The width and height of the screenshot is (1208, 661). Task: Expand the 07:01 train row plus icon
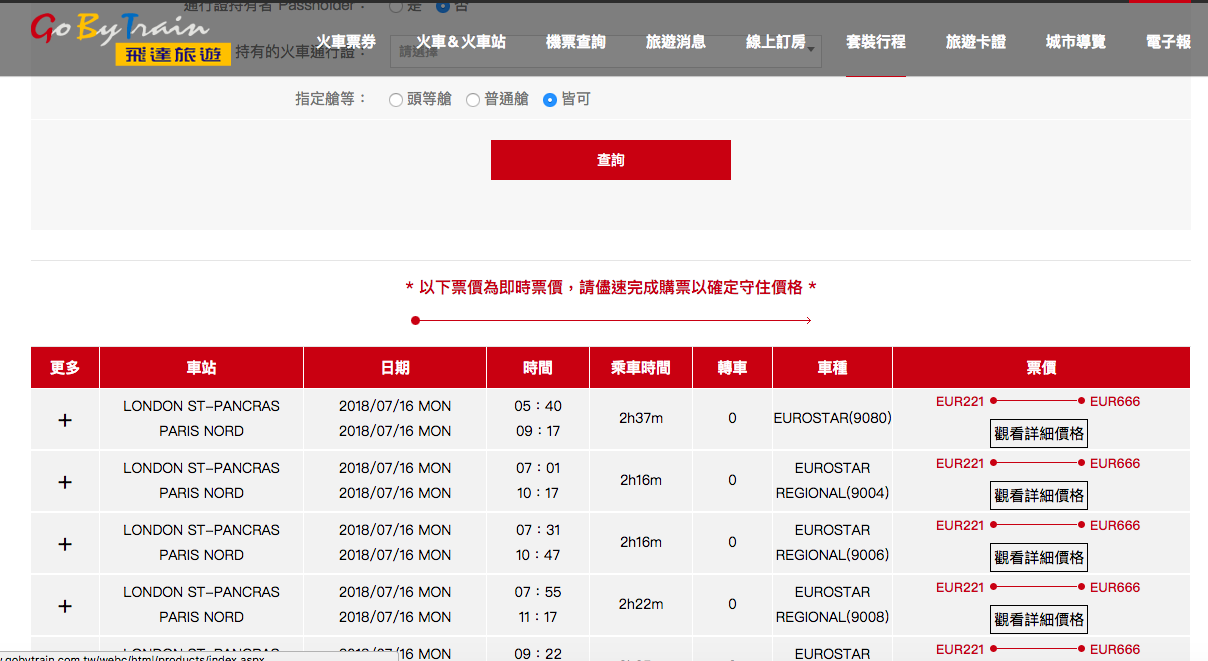[x=65, y=482]
